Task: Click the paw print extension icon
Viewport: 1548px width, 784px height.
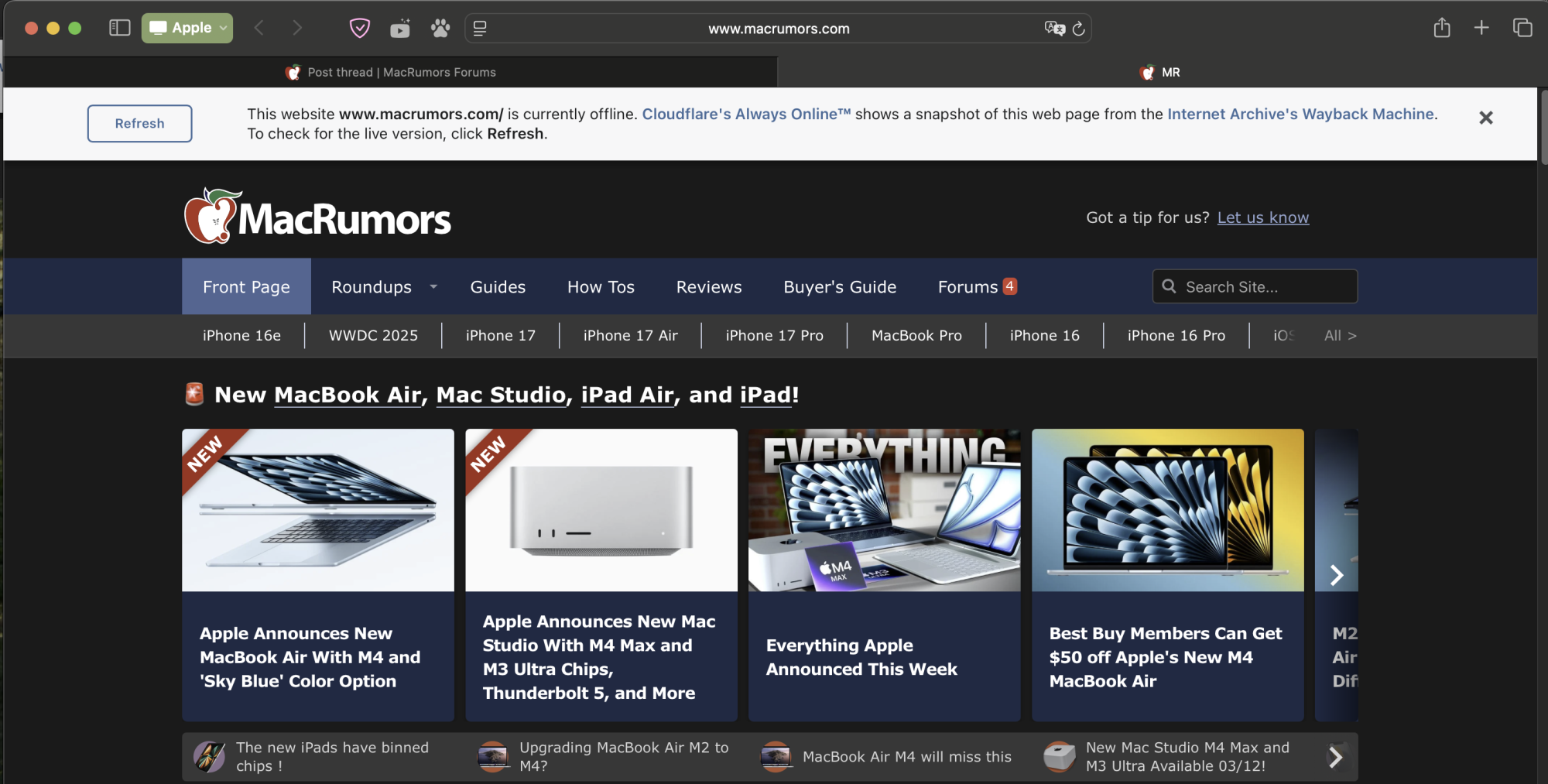Action: tap(440, 29)
